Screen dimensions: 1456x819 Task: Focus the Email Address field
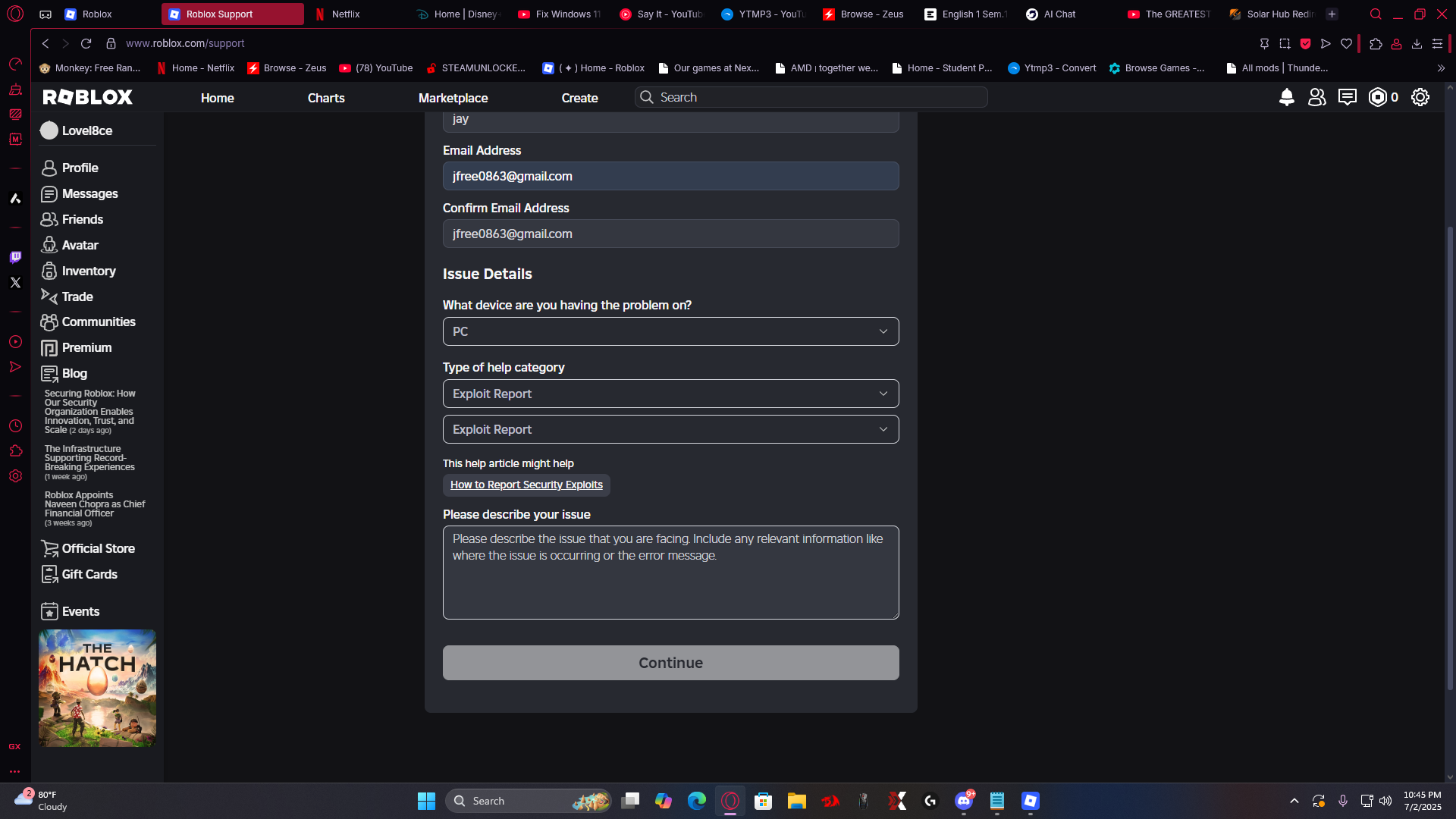671,176
